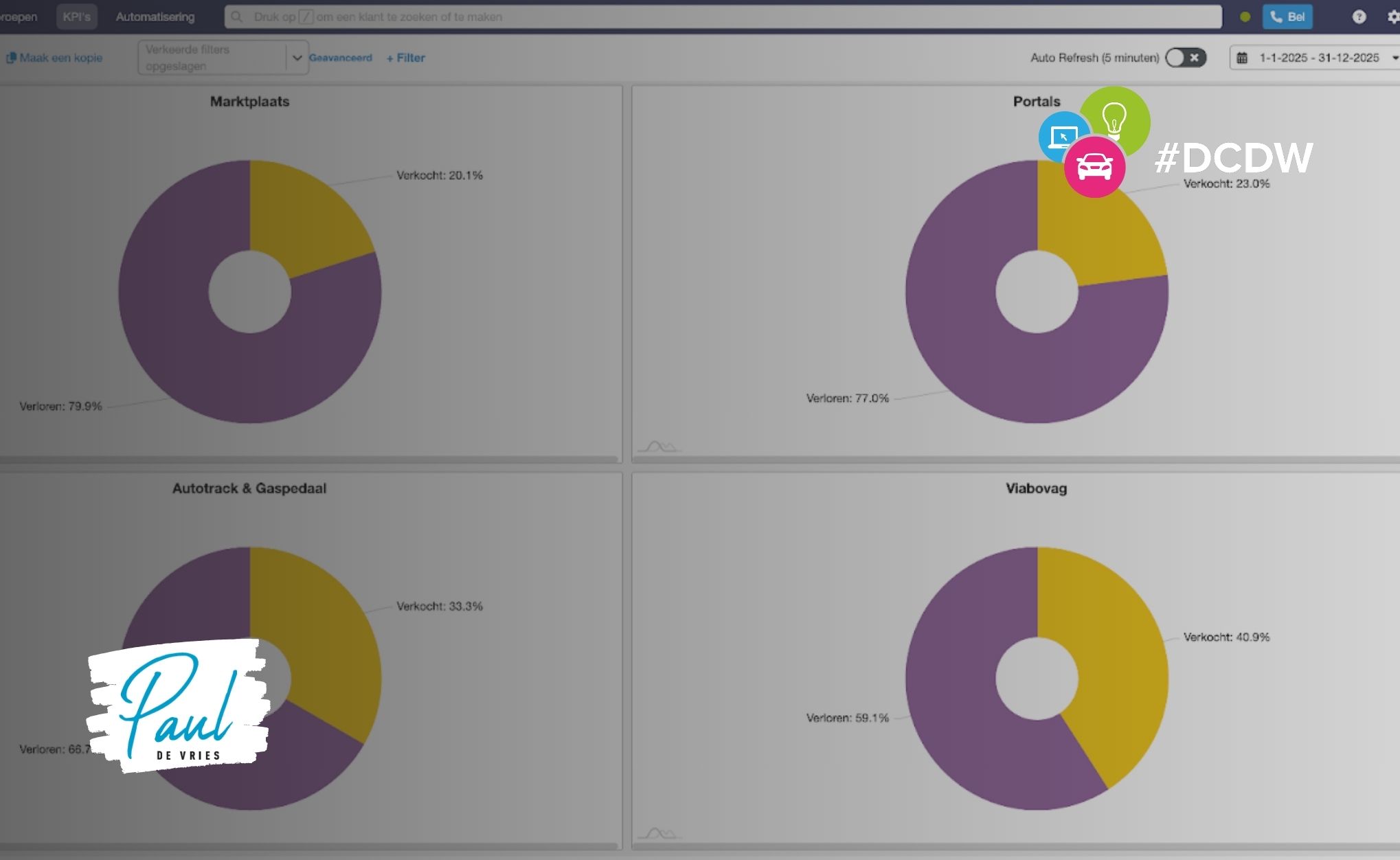Click the calendar icon in date range

[x=1242, y=58]
